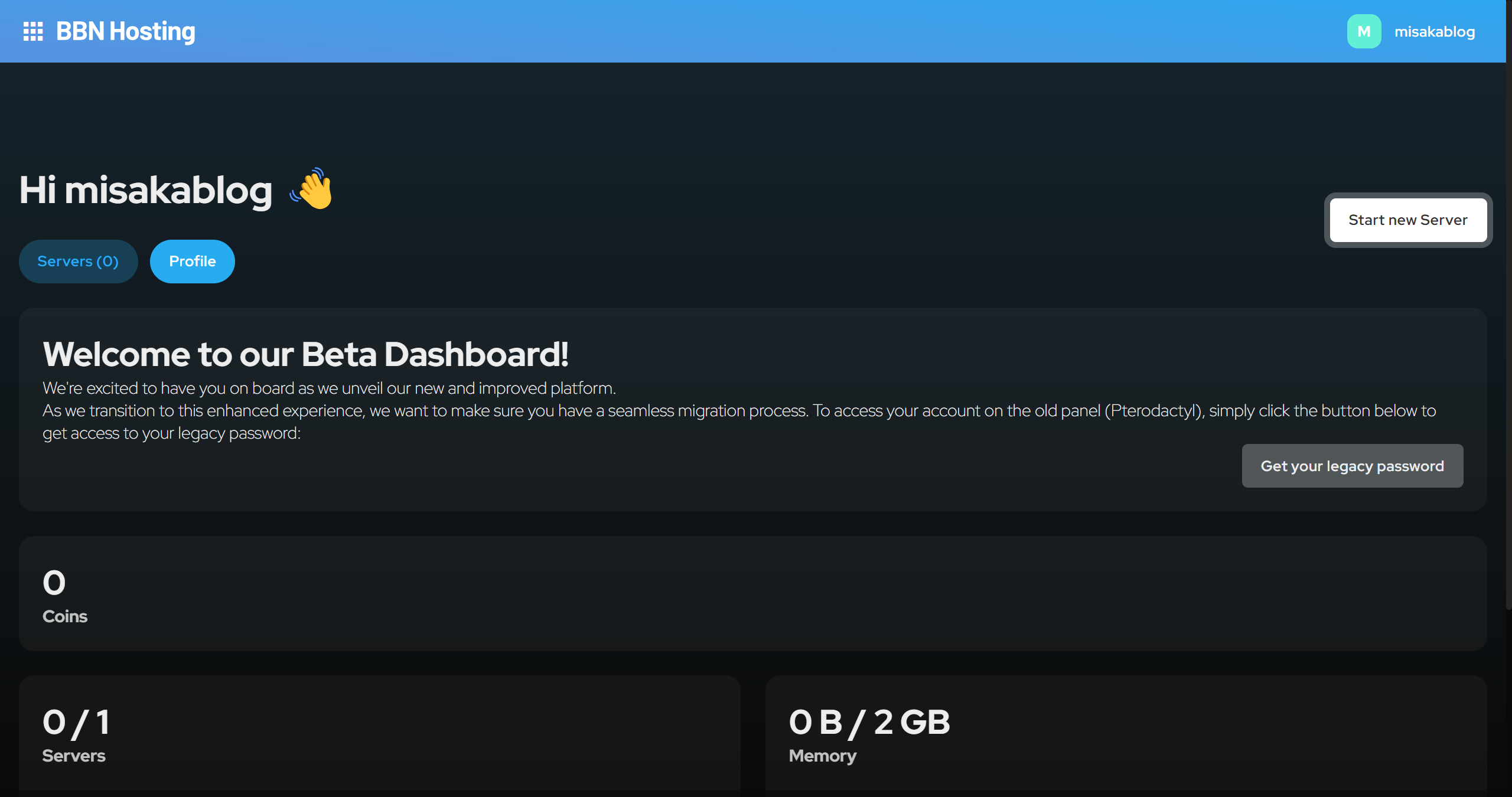This screenshot has height=797, width=1512.
Task: Click the Memory label text
Action: coord(822,756)
